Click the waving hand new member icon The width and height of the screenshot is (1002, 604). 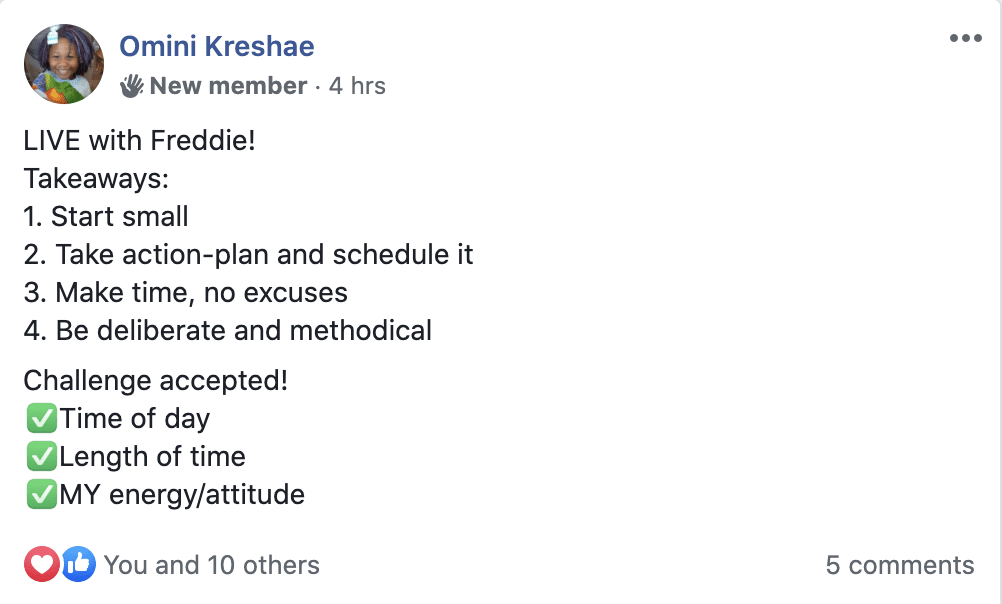132,86
